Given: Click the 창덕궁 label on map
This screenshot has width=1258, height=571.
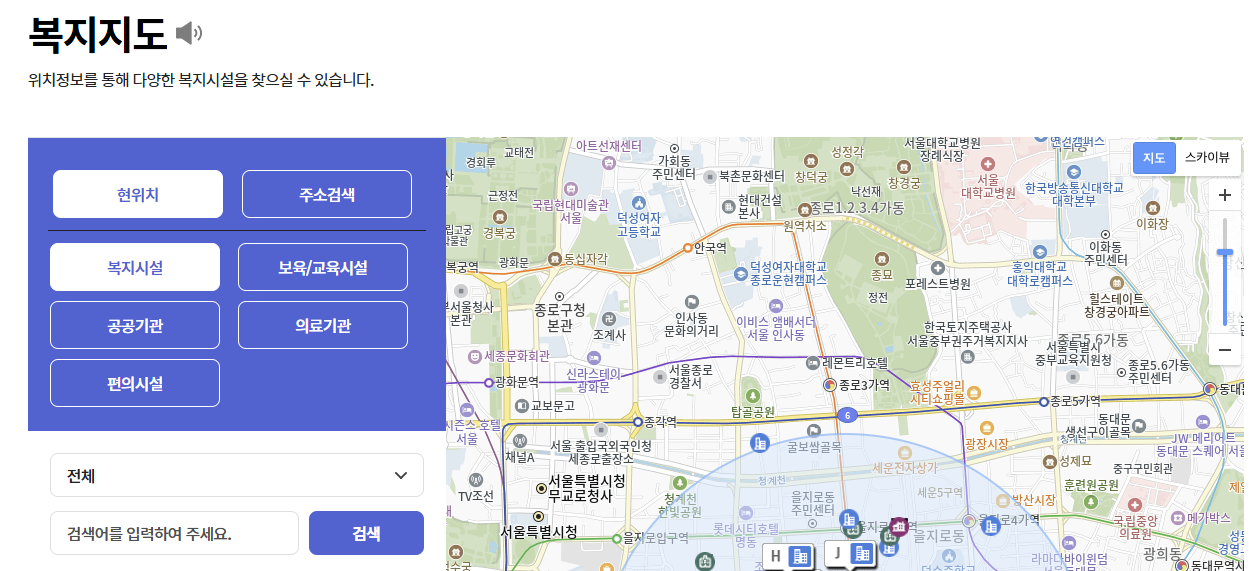Looking at the screenshot, I should coord(812,177).
